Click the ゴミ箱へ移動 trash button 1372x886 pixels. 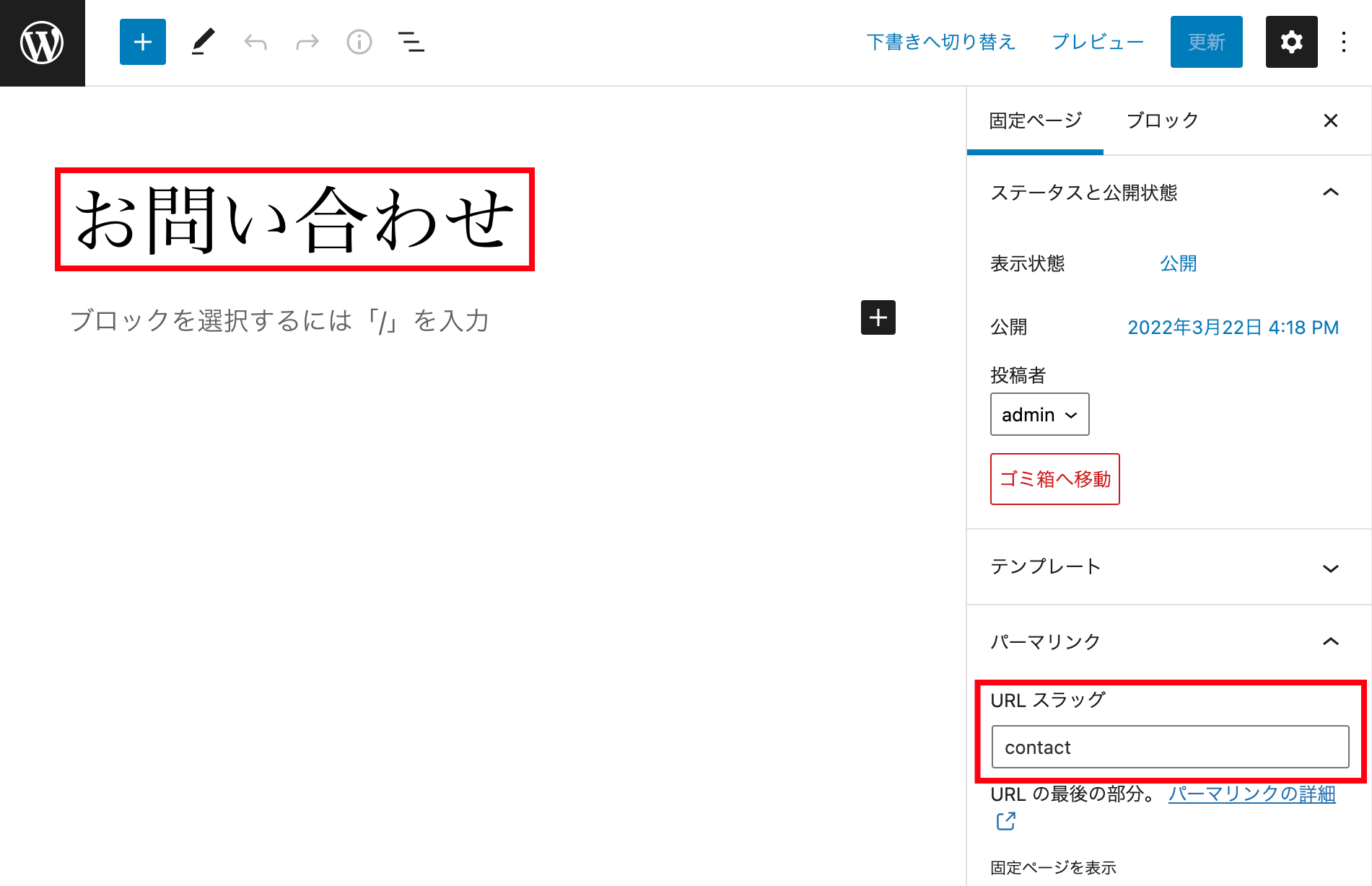tap(1055, 479)
